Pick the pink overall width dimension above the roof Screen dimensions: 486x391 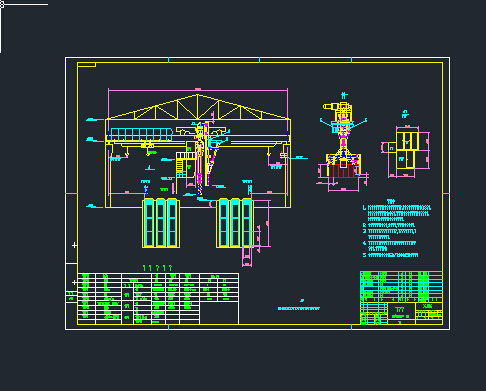[x=198, y=90]
